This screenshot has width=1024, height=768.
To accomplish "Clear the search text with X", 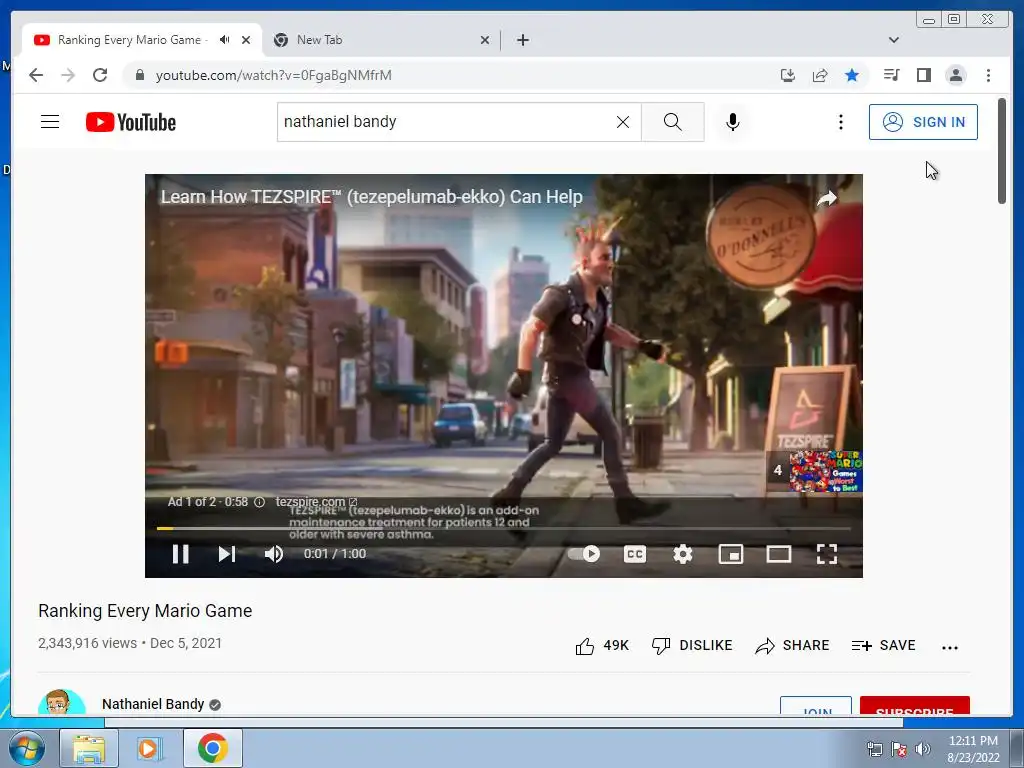I will coord(623,122).
